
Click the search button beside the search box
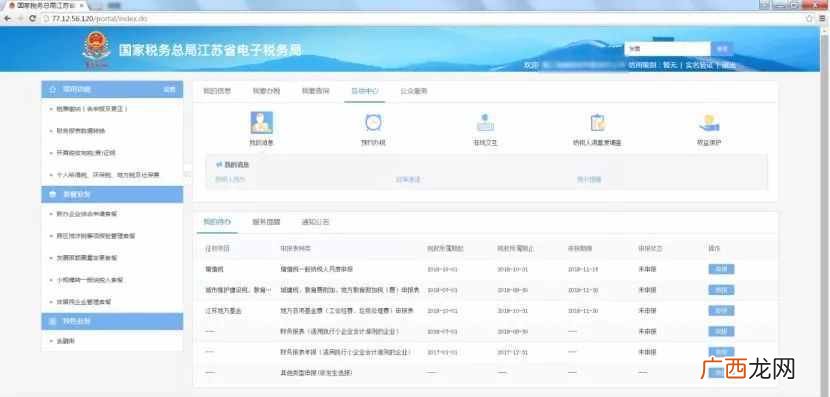click(722, 49)
